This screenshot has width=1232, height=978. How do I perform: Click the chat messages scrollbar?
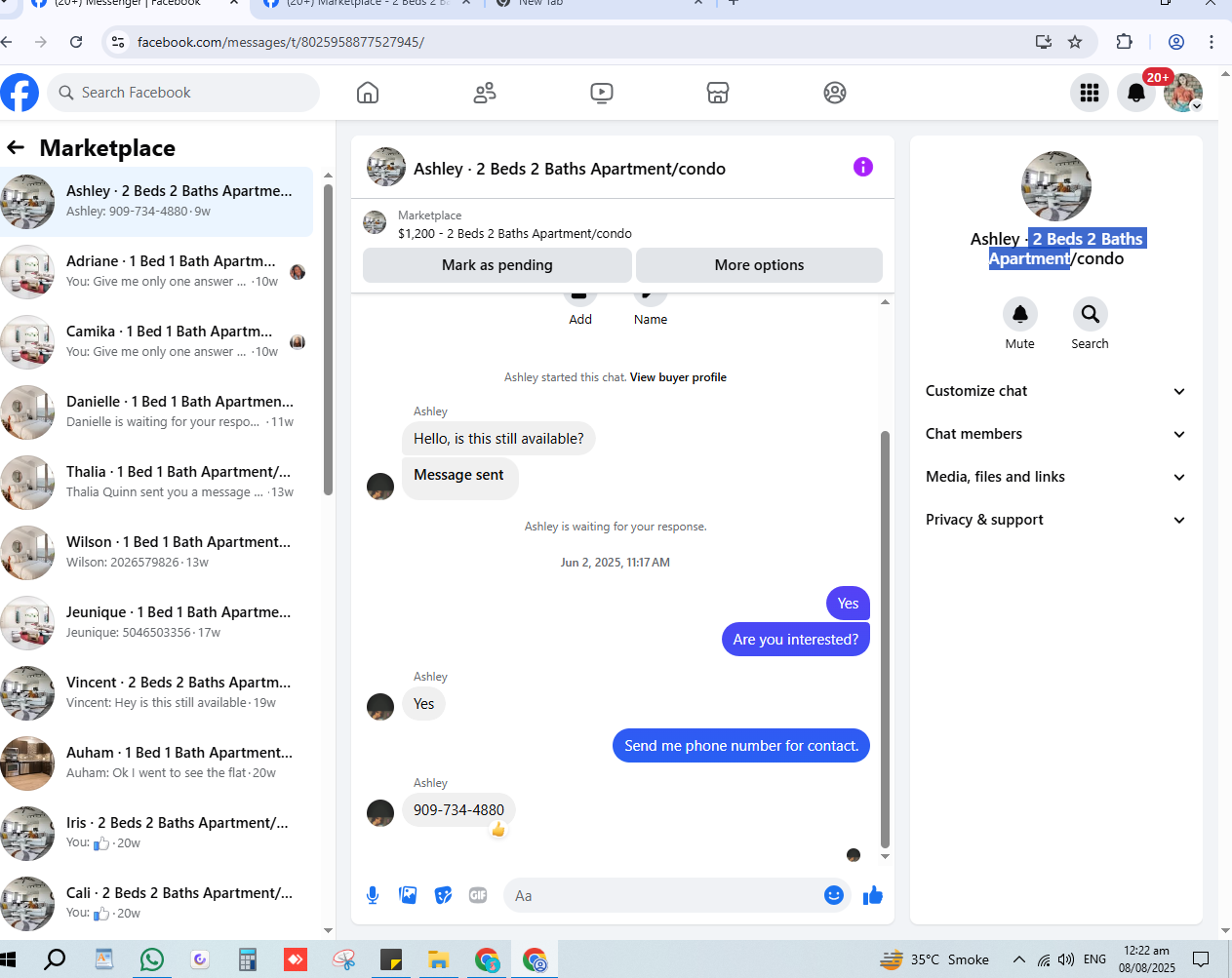coord(885,639)
